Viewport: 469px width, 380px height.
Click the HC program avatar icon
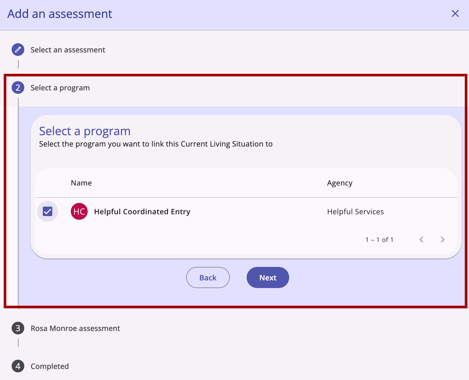click(x=79, y=211)
